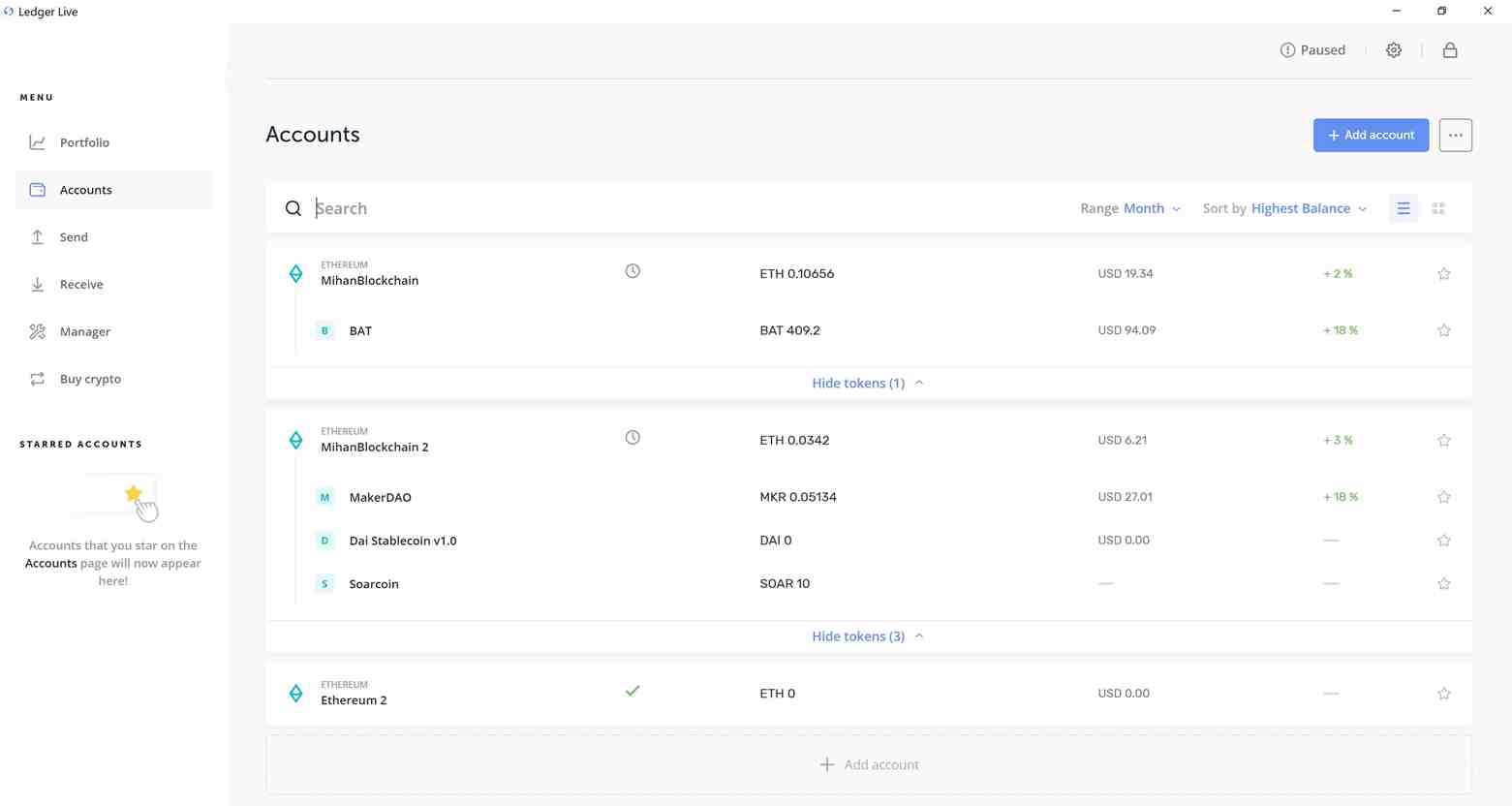Image resolution: width=1512 pixels, height=806 pixels.
Task: Click the Add account placeholder at bottom
Action: pos(869,765)
